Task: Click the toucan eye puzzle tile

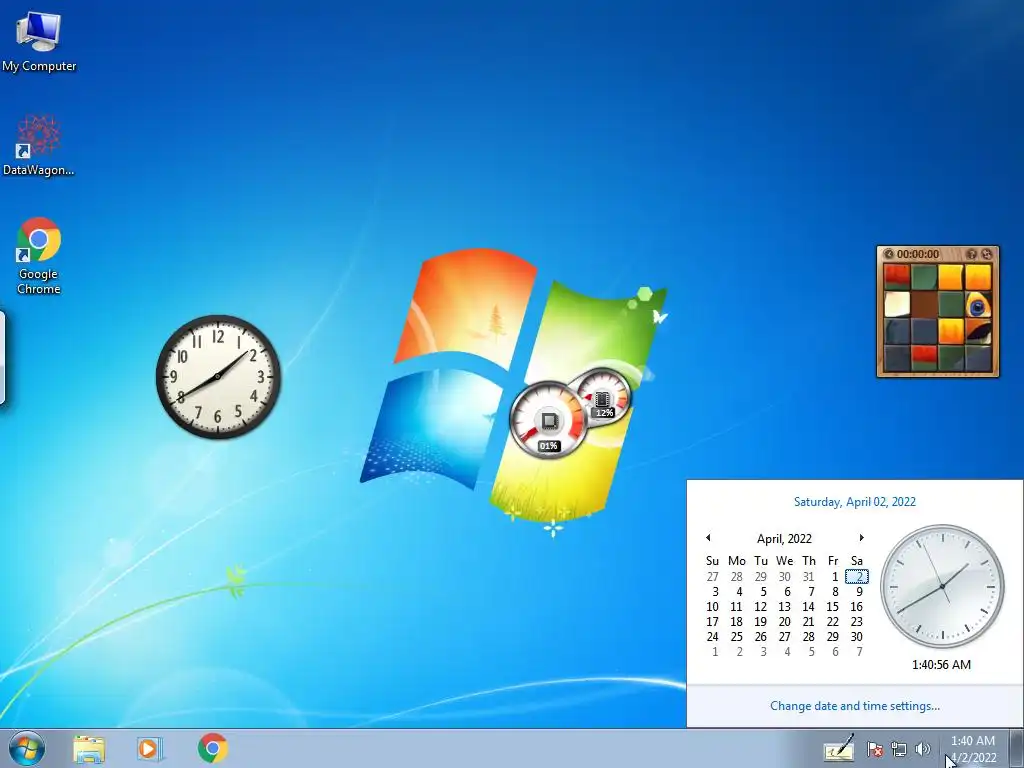Action: (x=978, y=304)
